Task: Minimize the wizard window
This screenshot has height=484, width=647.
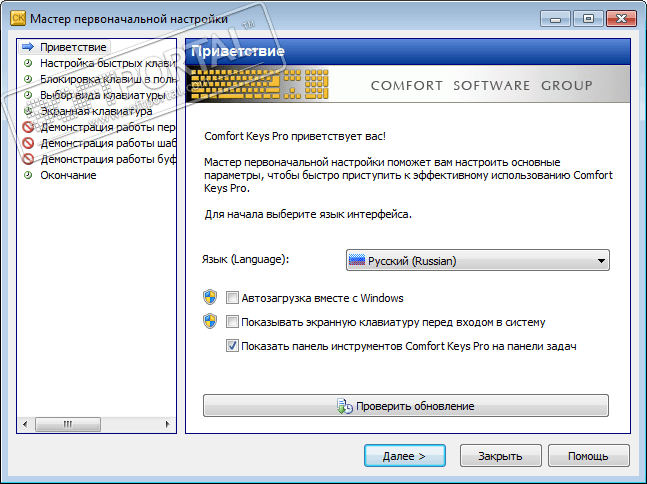Action: [x=555, y=19]
